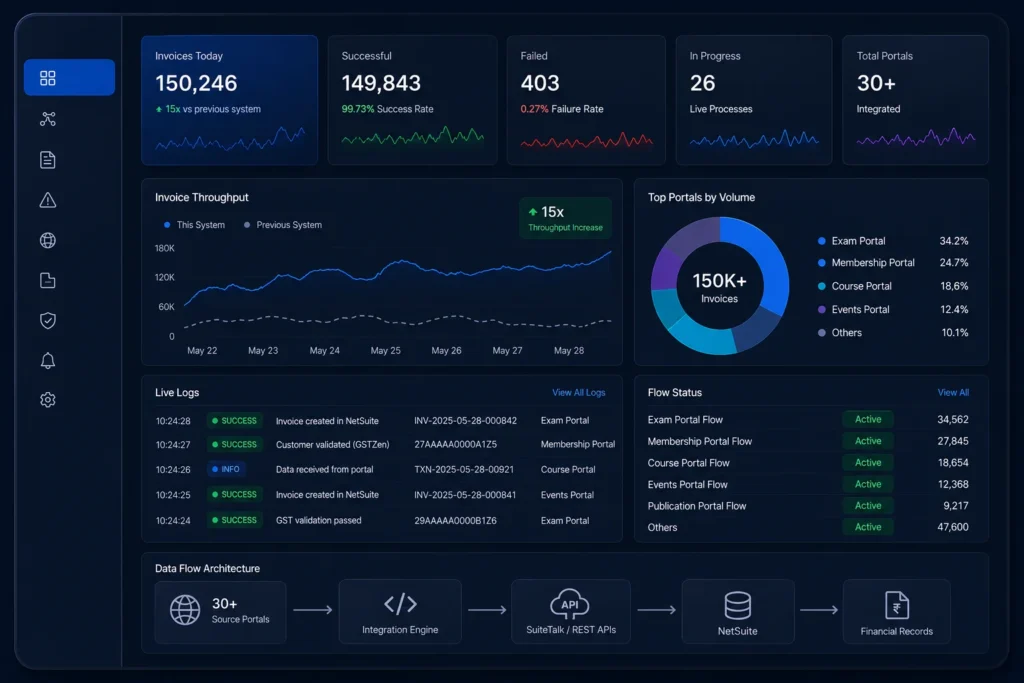Click the 34.2% Exam Portal percentage
This screenshot has width=1024, height=683.
953,241
